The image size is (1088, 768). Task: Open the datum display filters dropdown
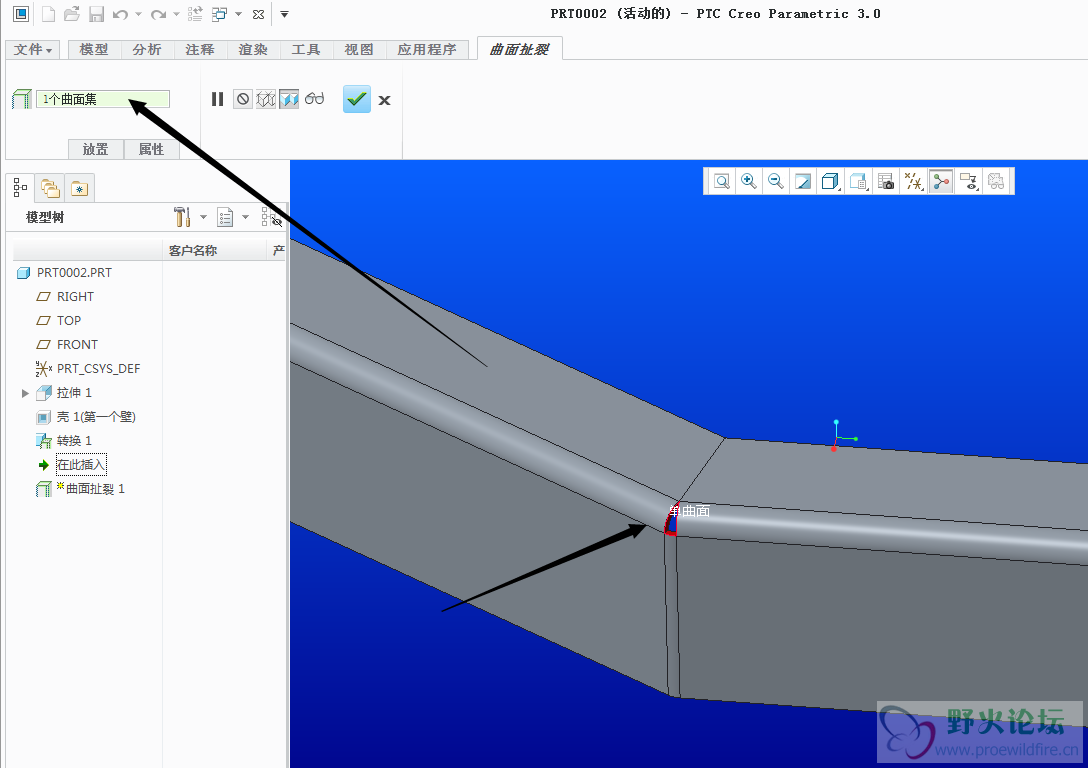914,182
